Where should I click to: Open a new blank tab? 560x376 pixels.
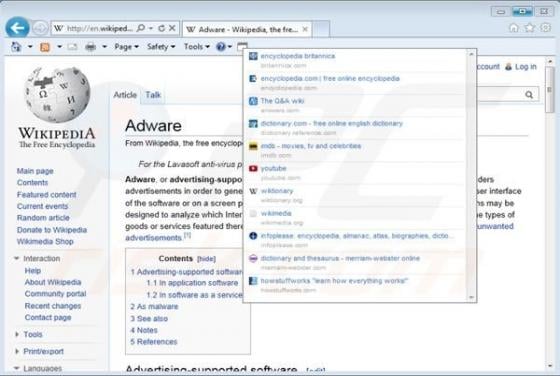tap(321, 29)
